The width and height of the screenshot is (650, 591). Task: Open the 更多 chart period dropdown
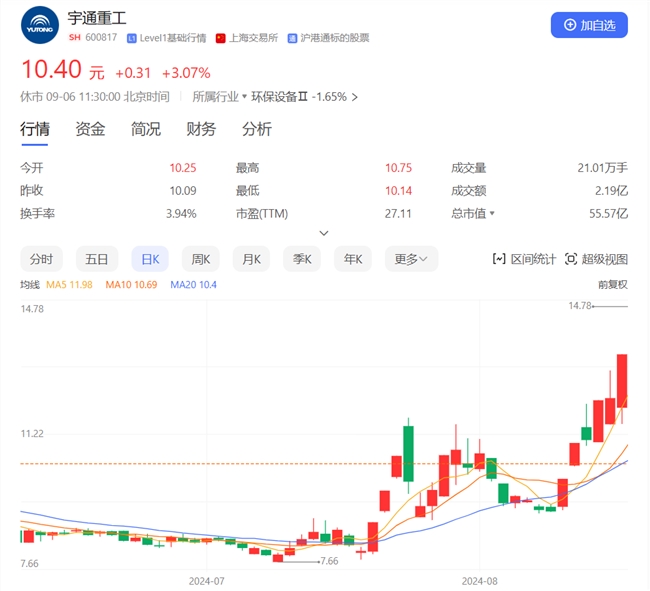[411, 259]
